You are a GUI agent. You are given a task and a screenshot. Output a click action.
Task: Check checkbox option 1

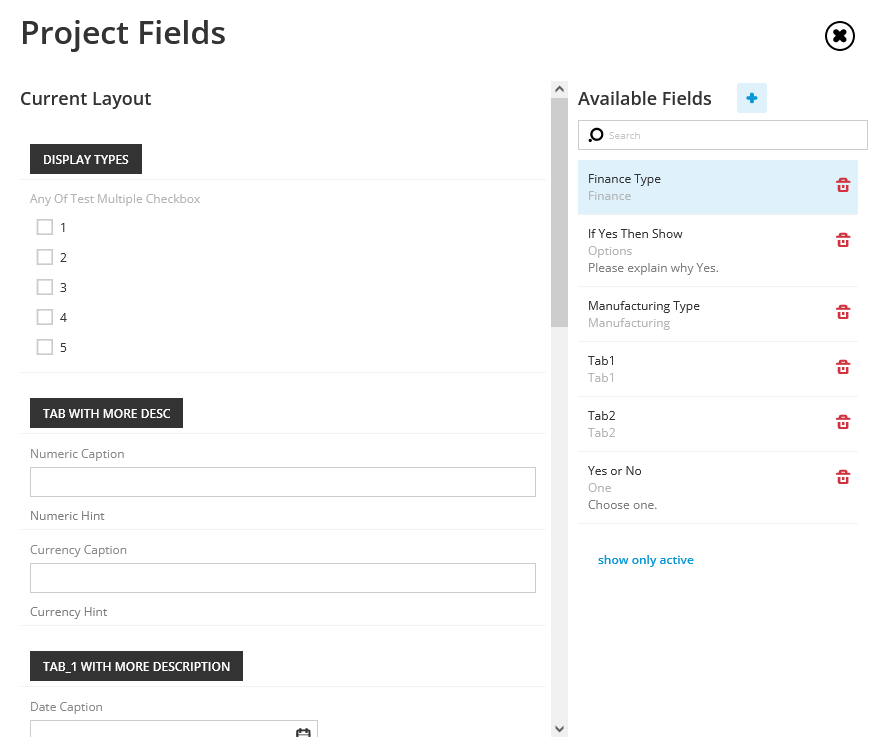45,227
